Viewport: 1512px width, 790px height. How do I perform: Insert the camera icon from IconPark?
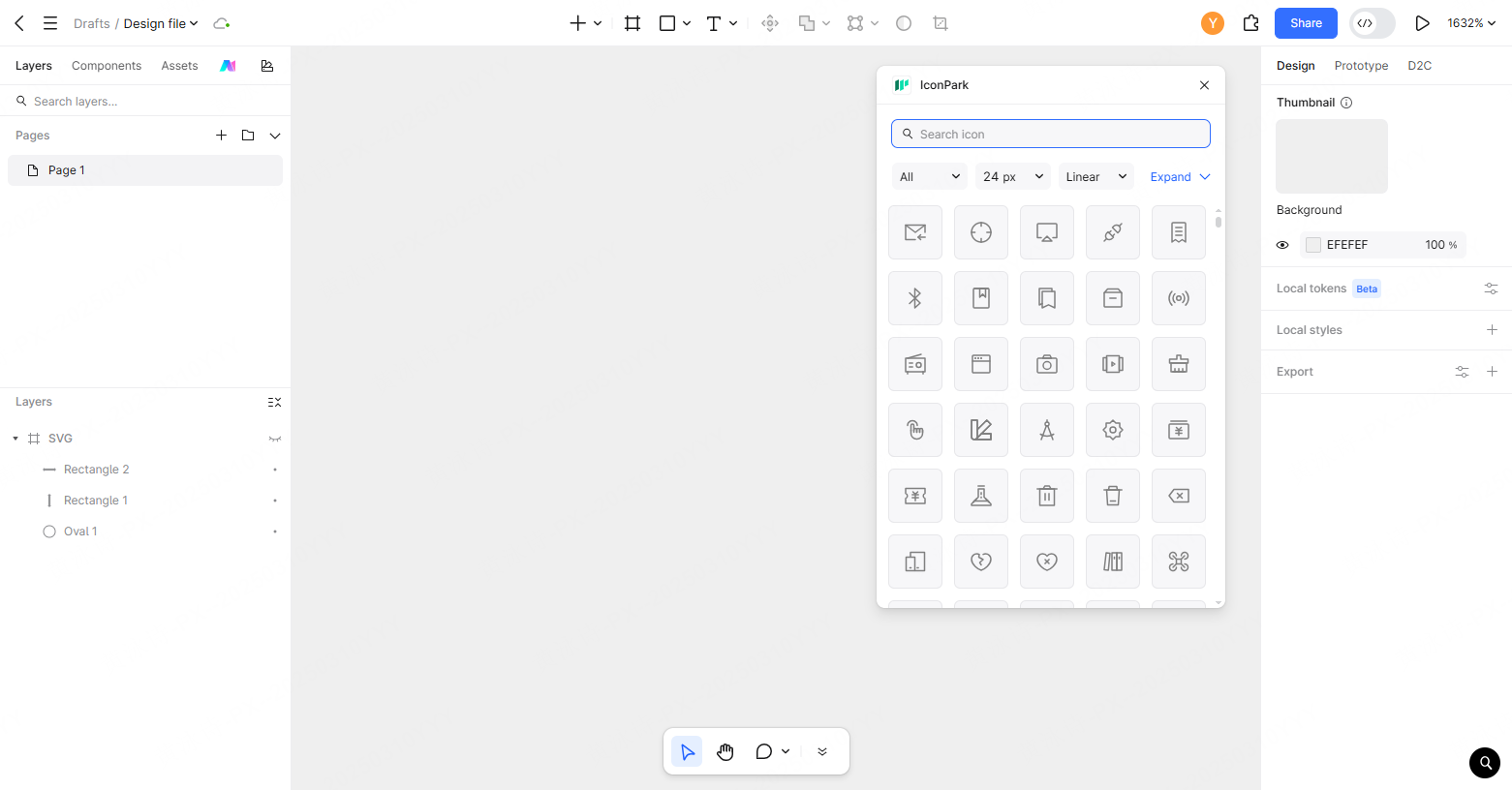tap(1047, 364)
